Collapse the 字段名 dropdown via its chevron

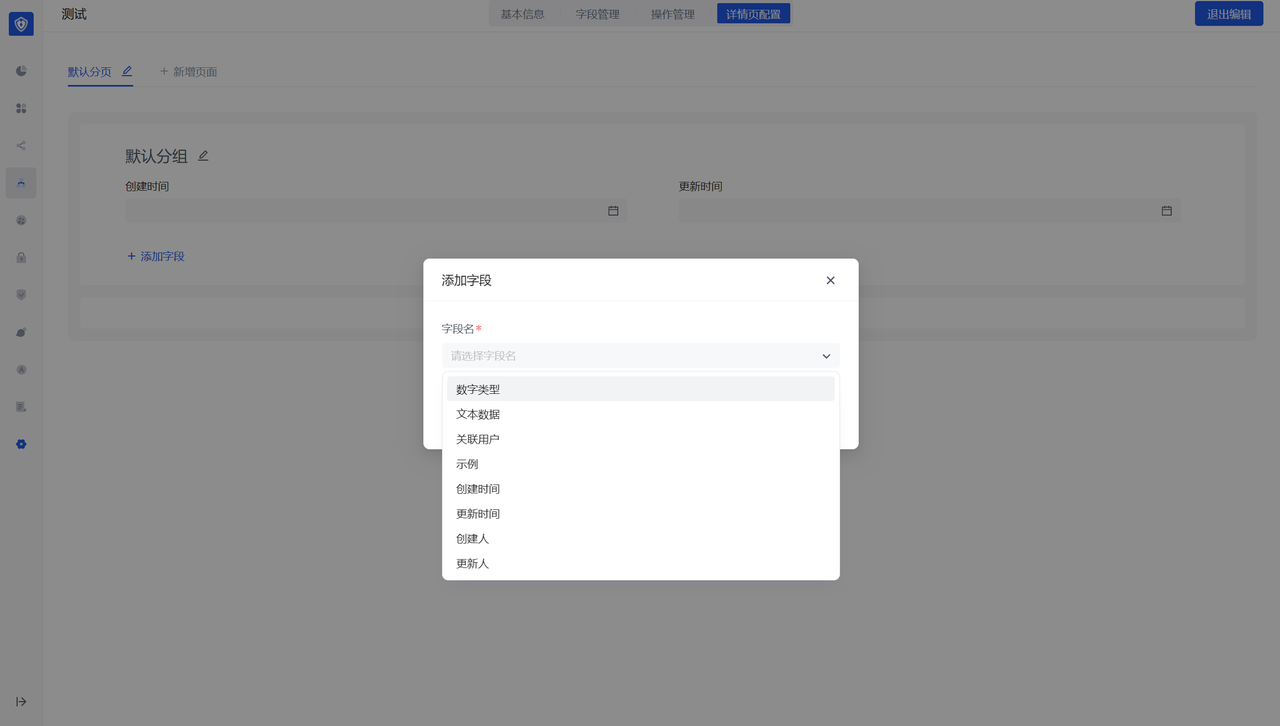tap(826, 356)
